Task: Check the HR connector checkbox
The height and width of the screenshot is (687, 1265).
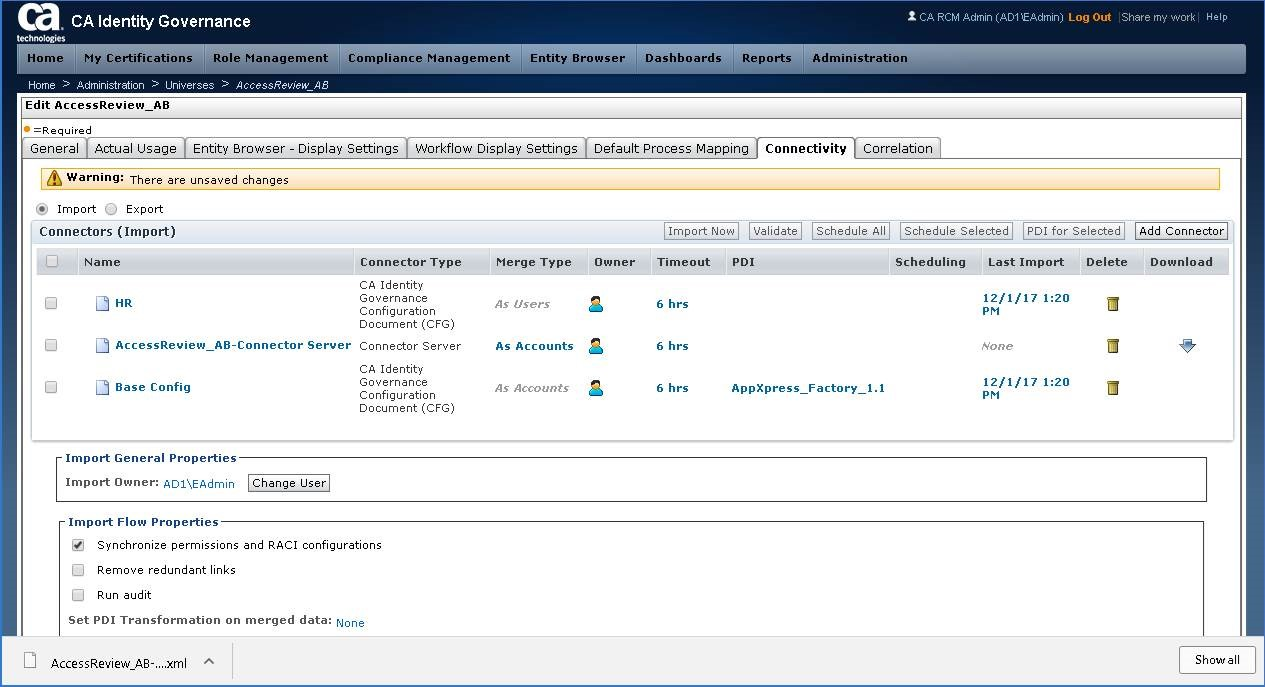Action: (51, 303)
